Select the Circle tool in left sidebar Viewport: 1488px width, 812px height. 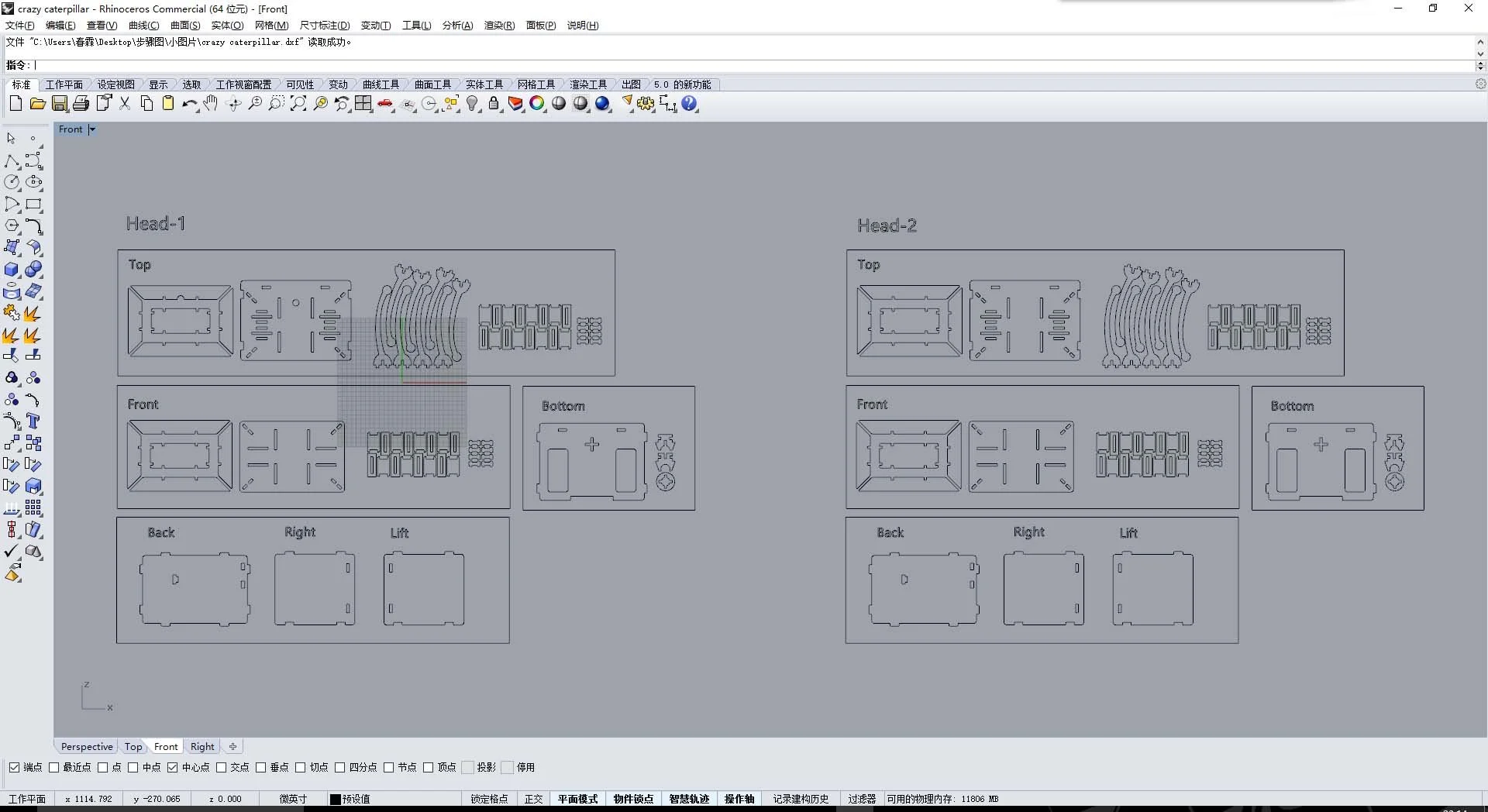click(12, 183)
